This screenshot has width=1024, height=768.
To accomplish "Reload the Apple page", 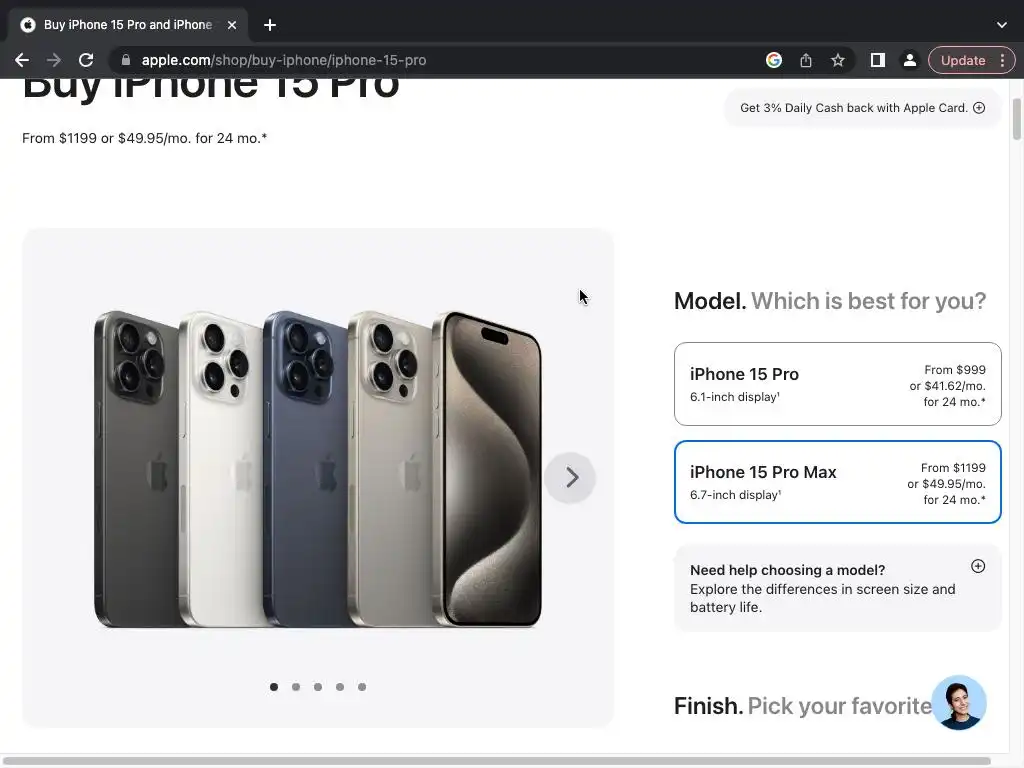I will point(86,60).
